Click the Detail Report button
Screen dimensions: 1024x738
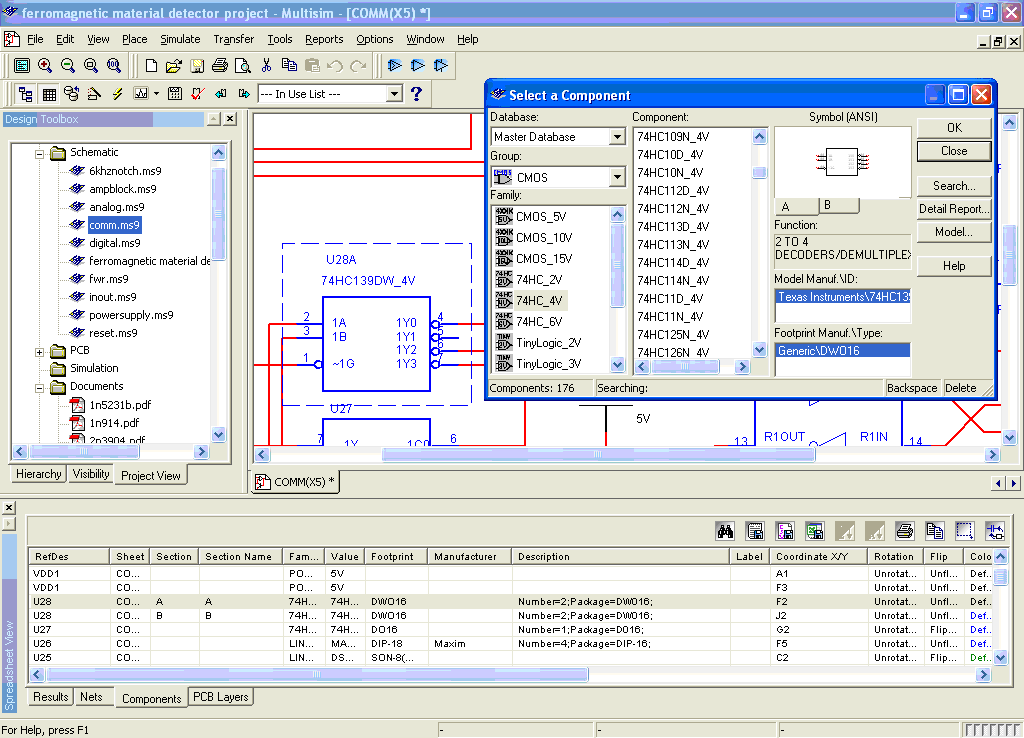954,209
